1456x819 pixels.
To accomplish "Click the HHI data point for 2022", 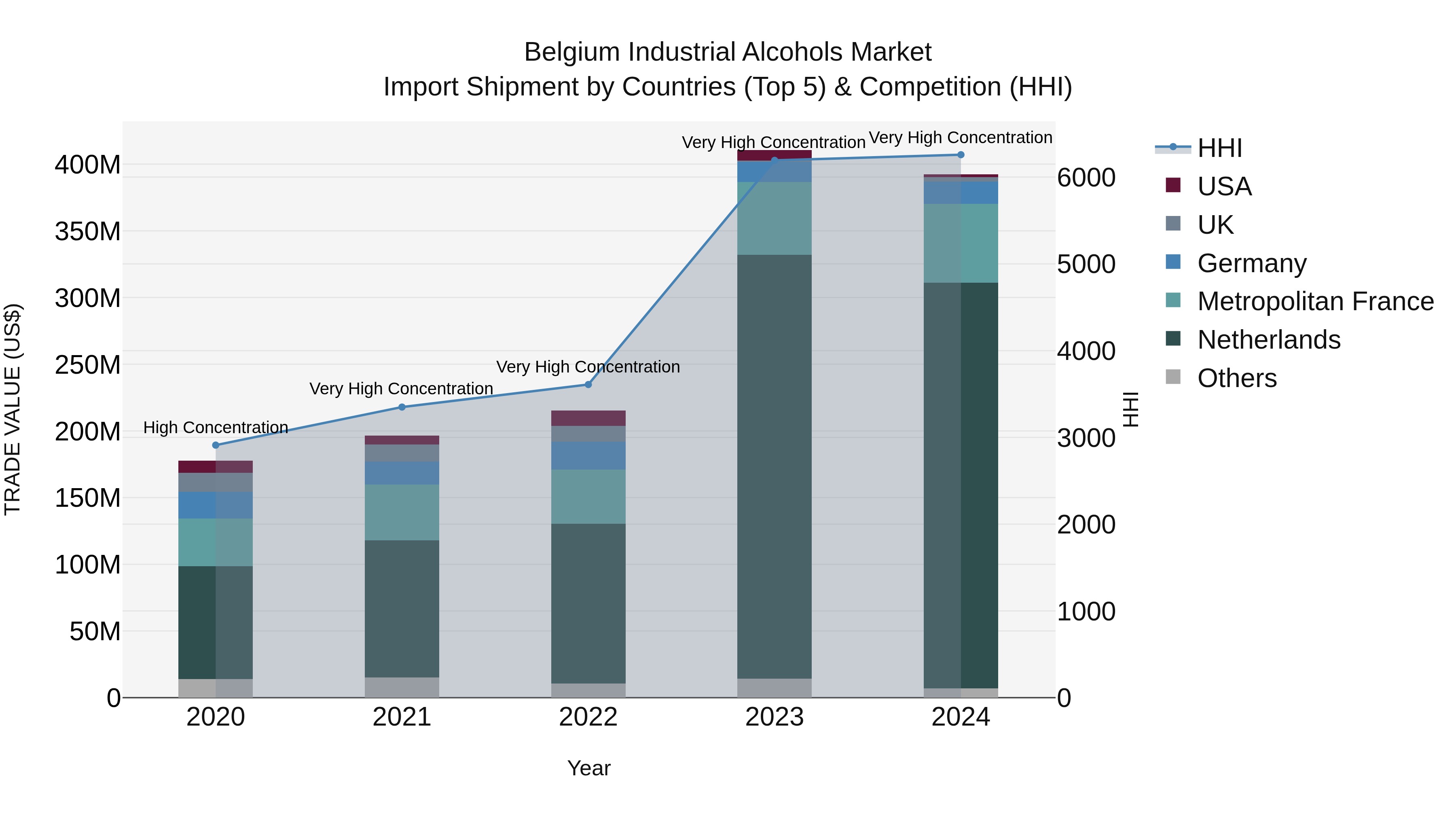I will point(588,384).
